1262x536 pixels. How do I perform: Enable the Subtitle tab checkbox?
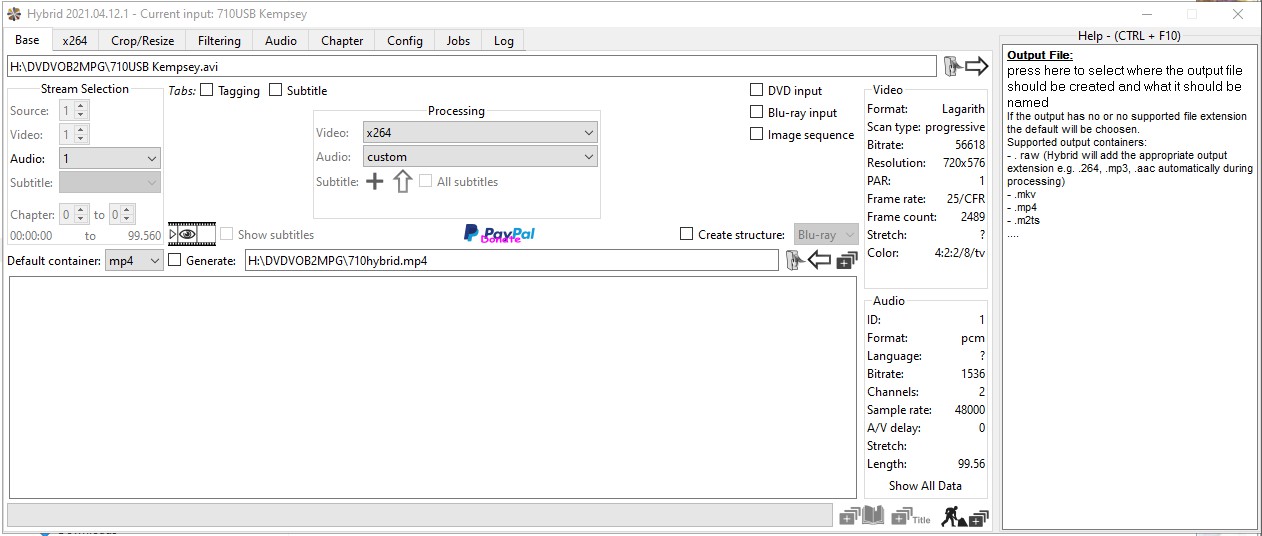[x=275, y=90]
